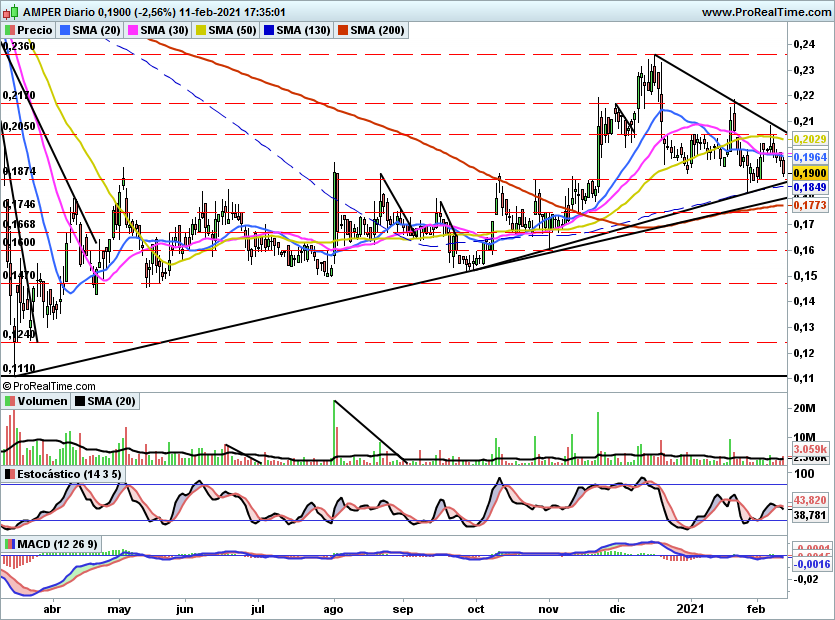Click the volume SMA (20) black swatch

click(80, 401)
